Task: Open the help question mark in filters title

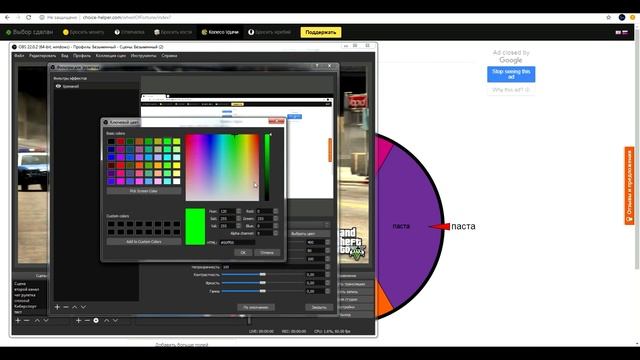Action: click(x=317, y=66)
